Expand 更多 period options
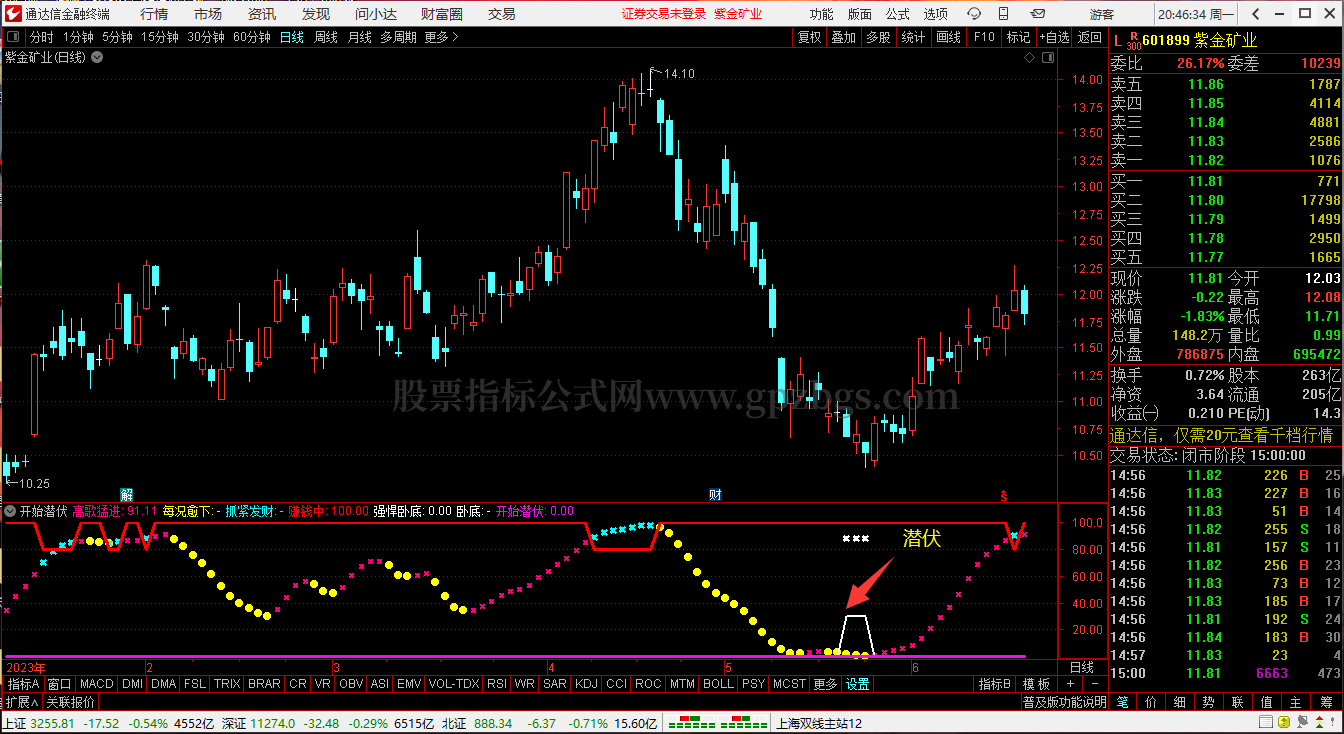This screenshot has height=734, width=1344. 441,37
